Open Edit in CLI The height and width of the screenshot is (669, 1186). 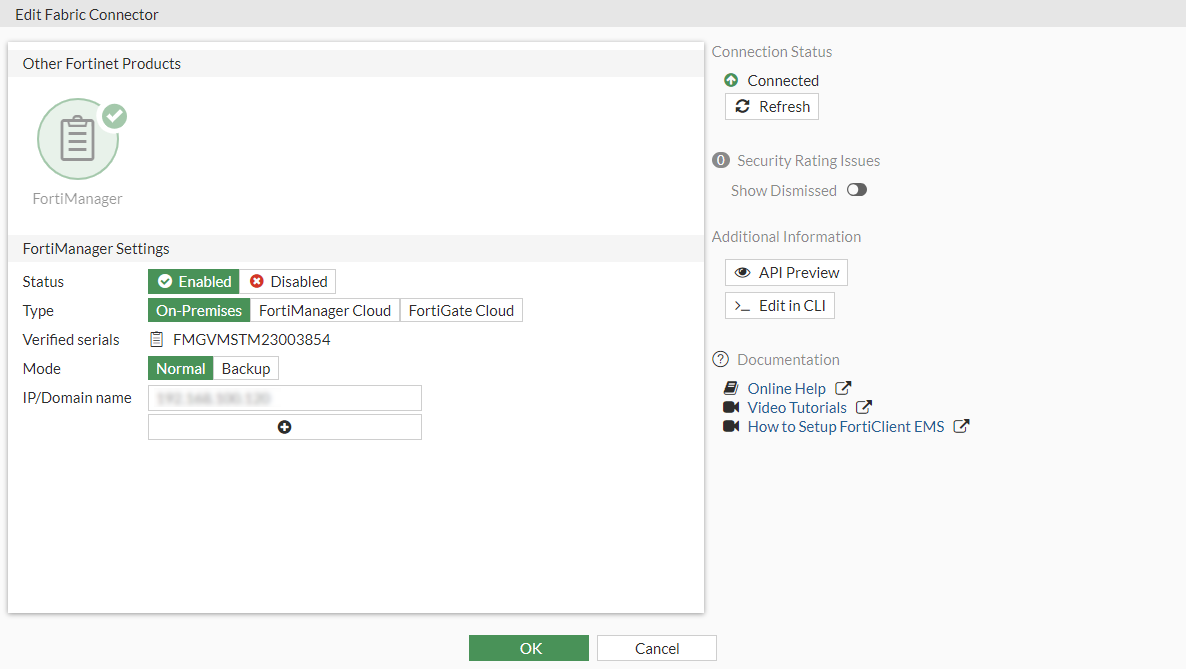(x=780, y=306)
